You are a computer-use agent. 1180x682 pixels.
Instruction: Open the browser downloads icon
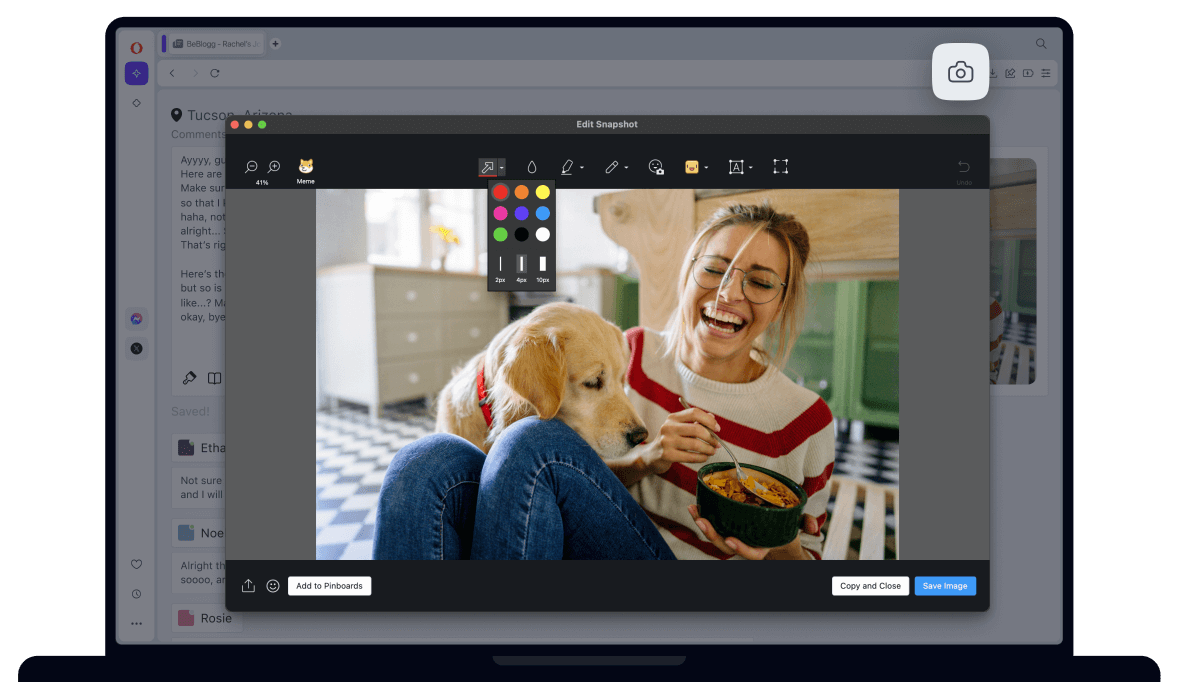[993, 73]
